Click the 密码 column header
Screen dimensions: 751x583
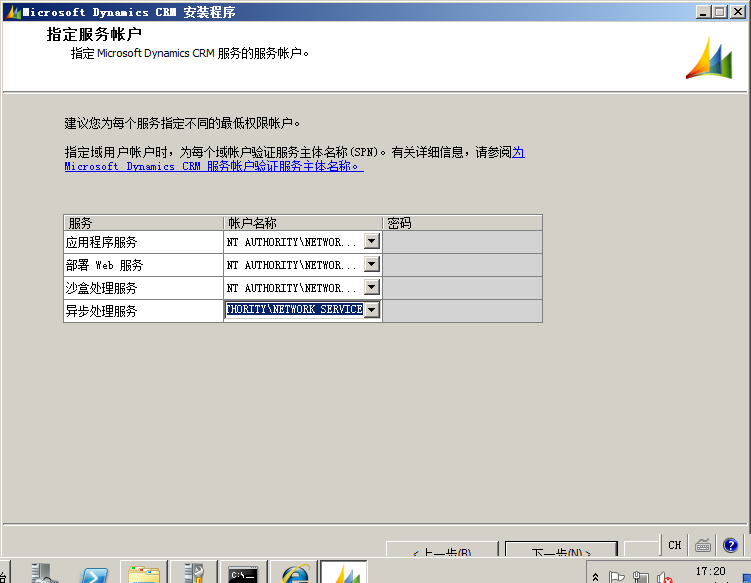[x=463, y=223]
